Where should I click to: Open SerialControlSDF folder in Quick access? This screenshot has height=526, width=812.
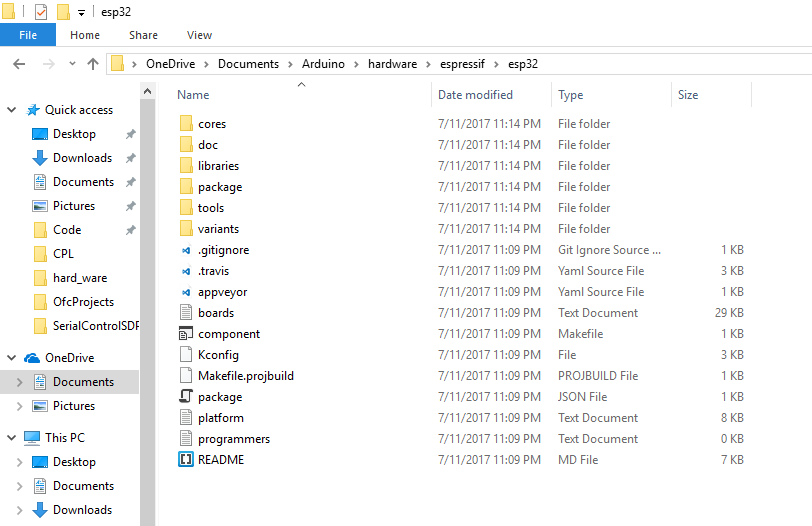[96, 326]
